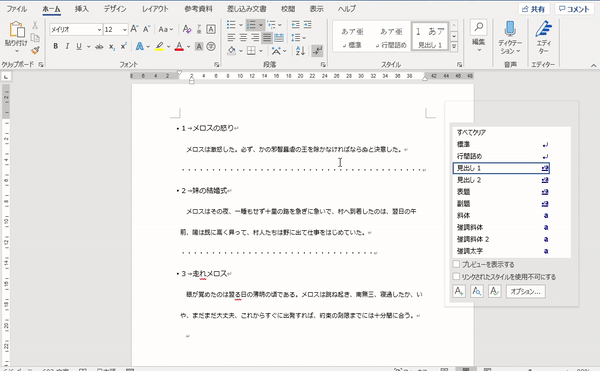This screenshot has width=600, height=371.
Task: Open the font name dropdown (メイリオ)
Action: (x=99, y=29)
